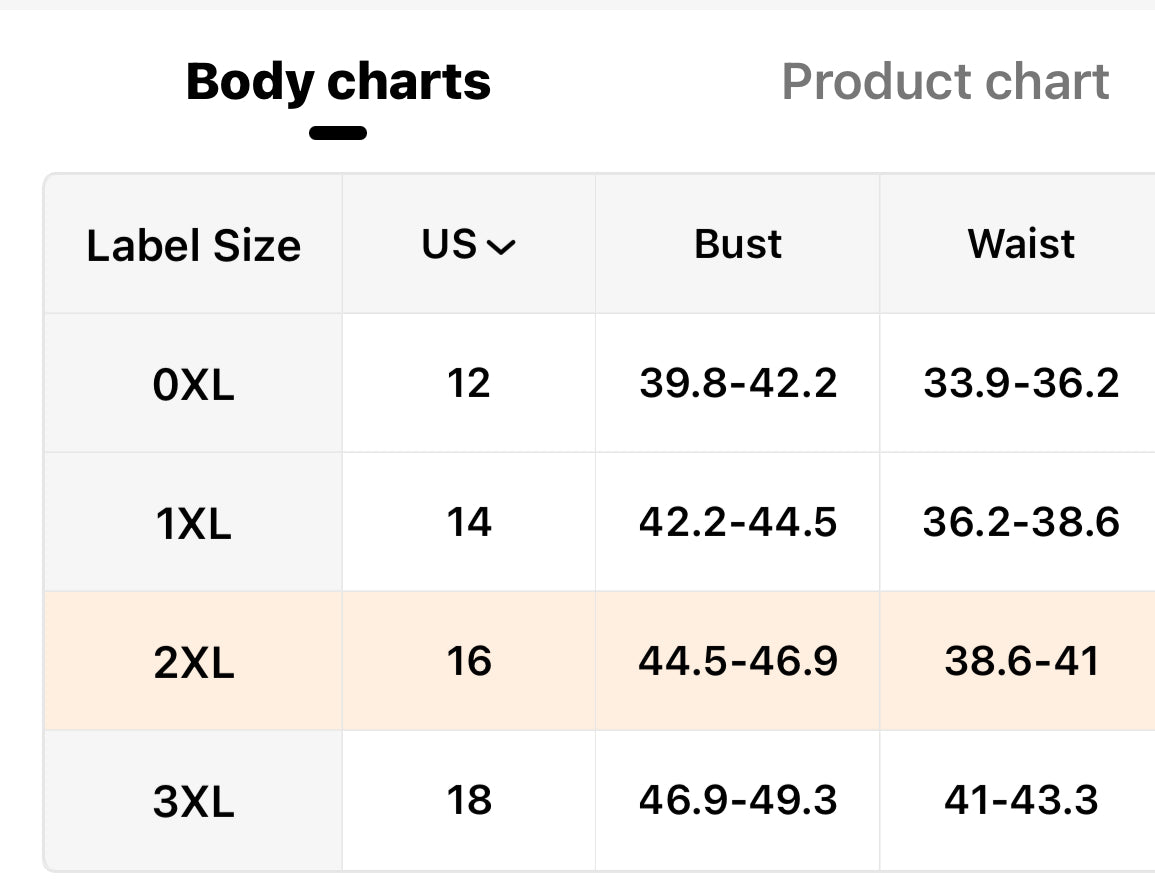Click US size 14 cell
1155x884 pixels.
[x=469, y=522]
